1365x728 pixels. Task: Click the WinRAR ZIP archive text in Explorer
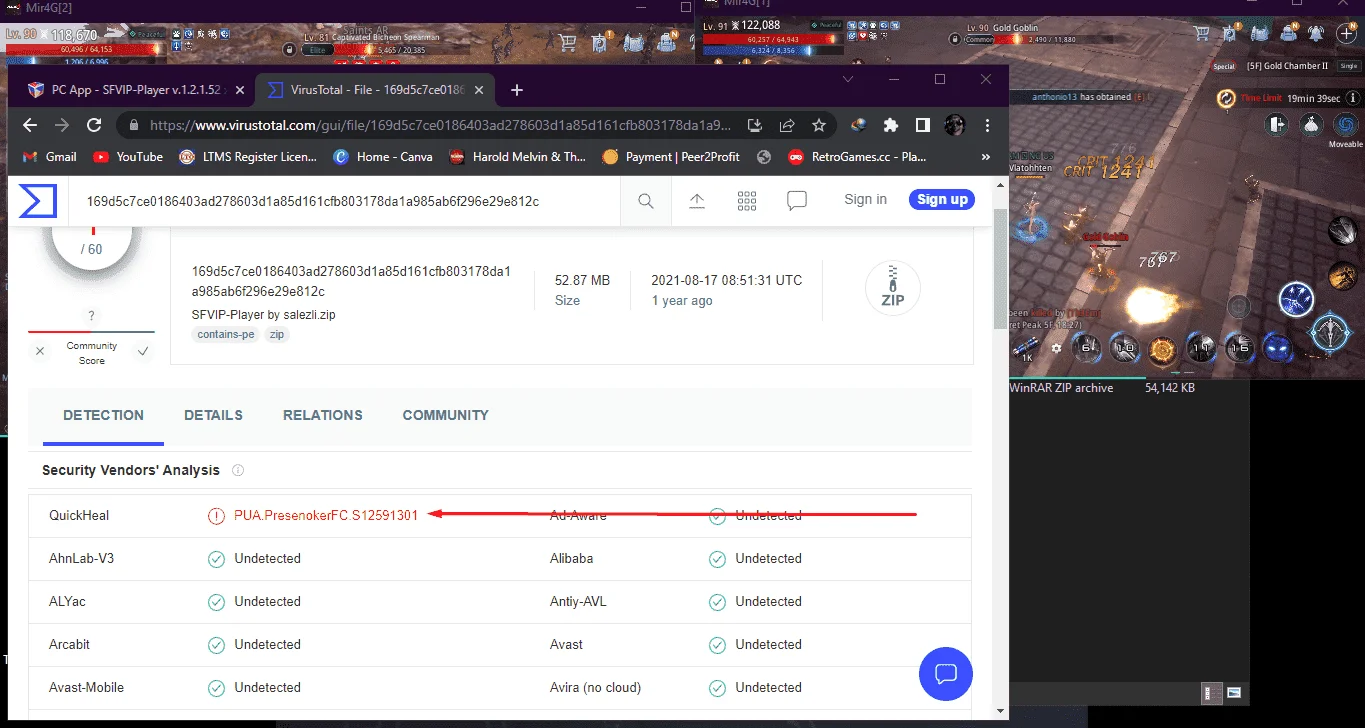(1061, 388)
